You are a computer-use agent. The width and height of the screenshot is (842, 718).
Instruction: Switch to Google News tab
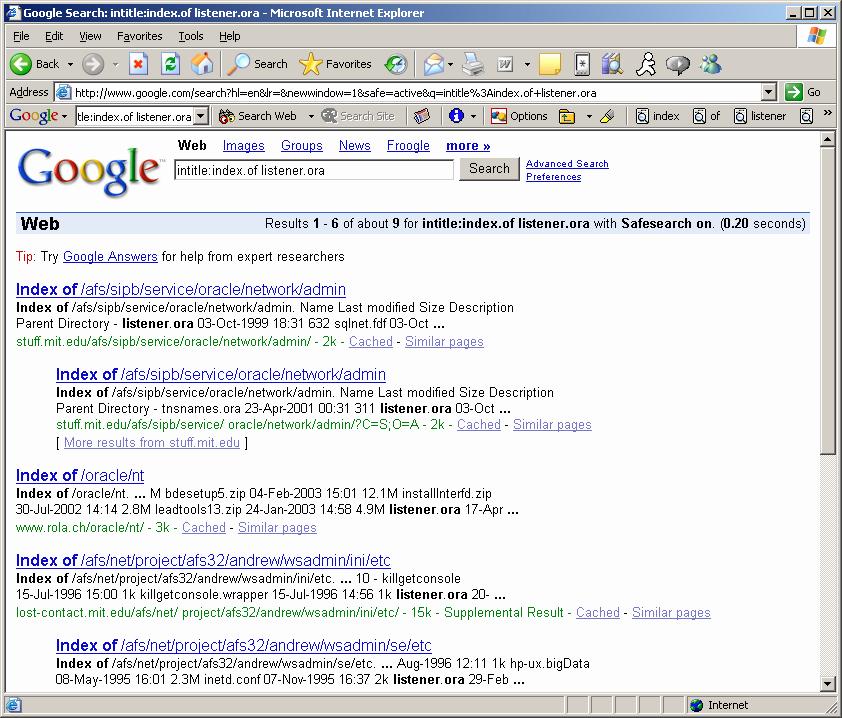click(354, 146)
